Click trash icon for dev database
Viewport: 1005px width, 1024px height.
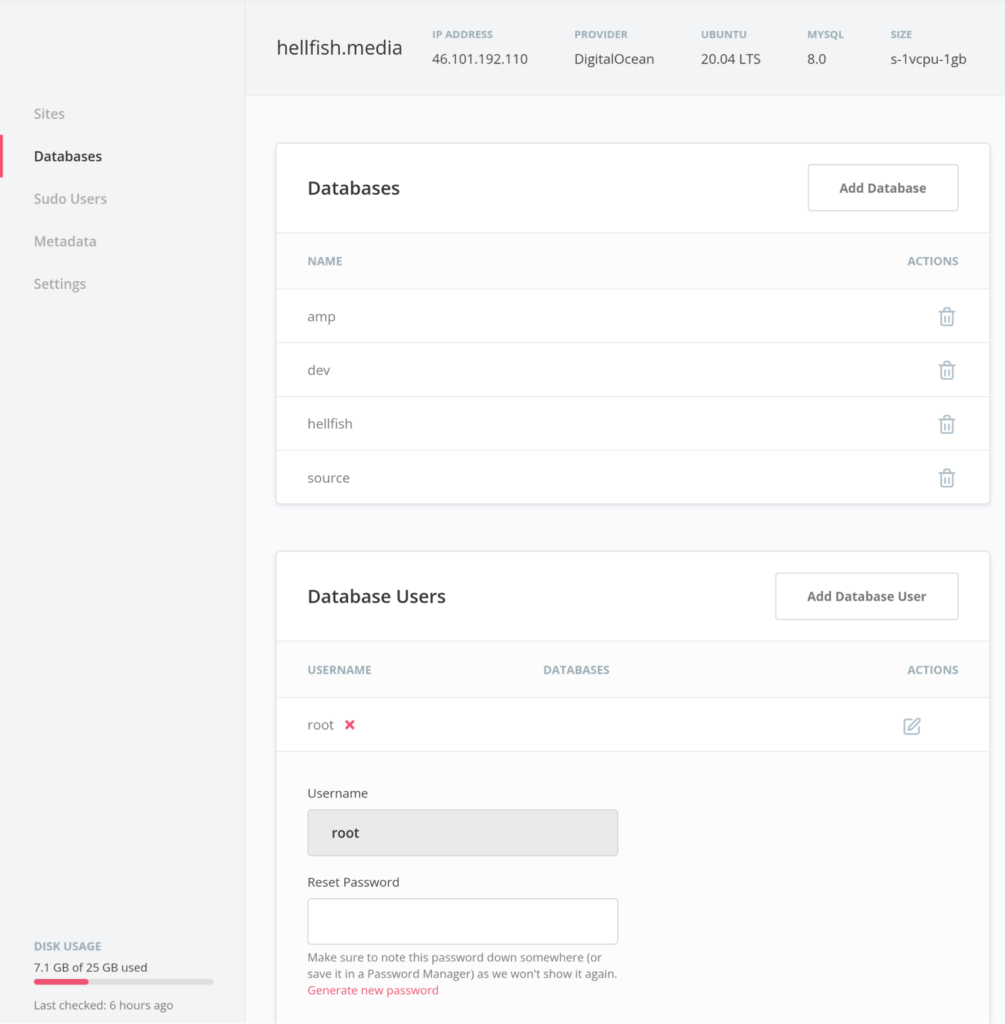tap(946, 370)
